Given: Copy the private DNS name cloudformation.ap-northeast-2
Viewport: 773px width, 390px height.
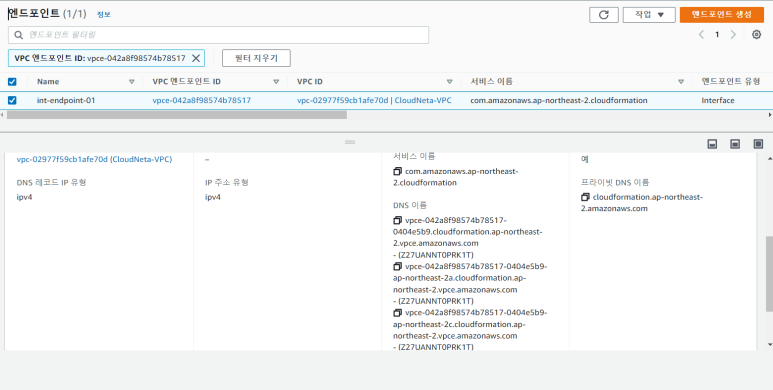Looking at the screenshot, I should 585,197.
